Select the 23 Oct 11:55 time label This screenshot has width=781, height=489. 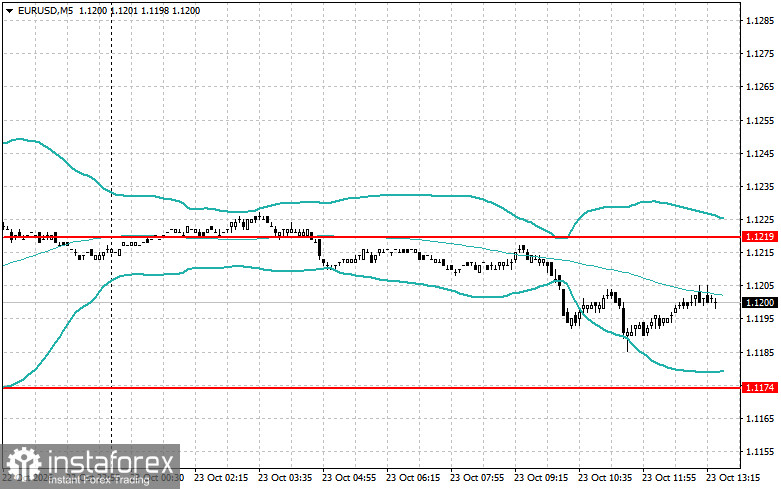coord(669,478)
